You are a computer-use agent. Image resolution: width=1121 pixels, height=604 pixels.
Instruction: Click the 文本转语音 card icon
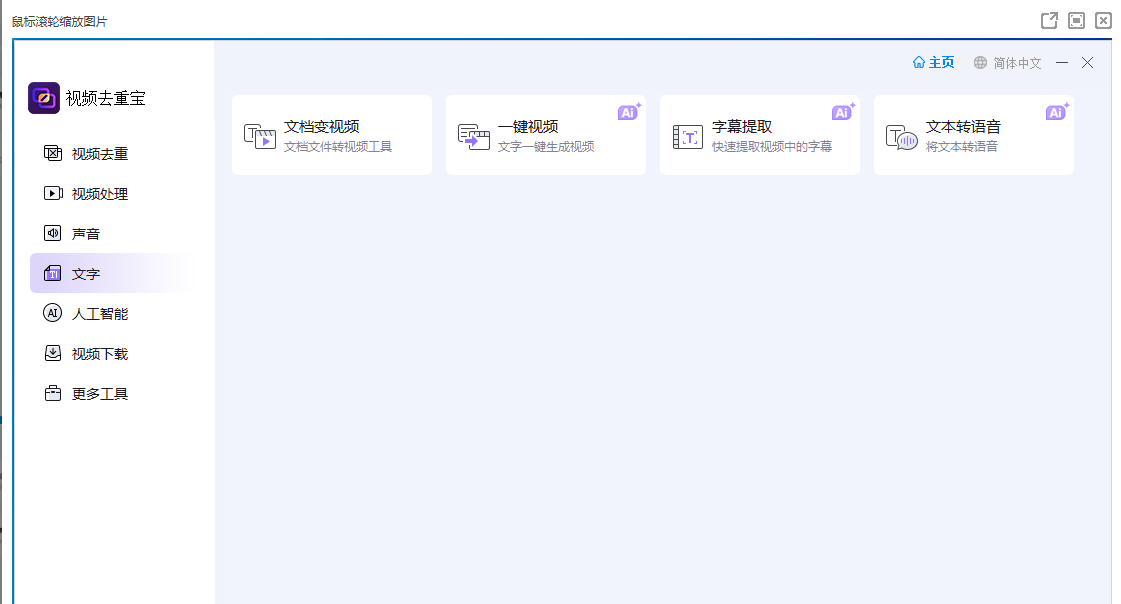coord(901,137)
